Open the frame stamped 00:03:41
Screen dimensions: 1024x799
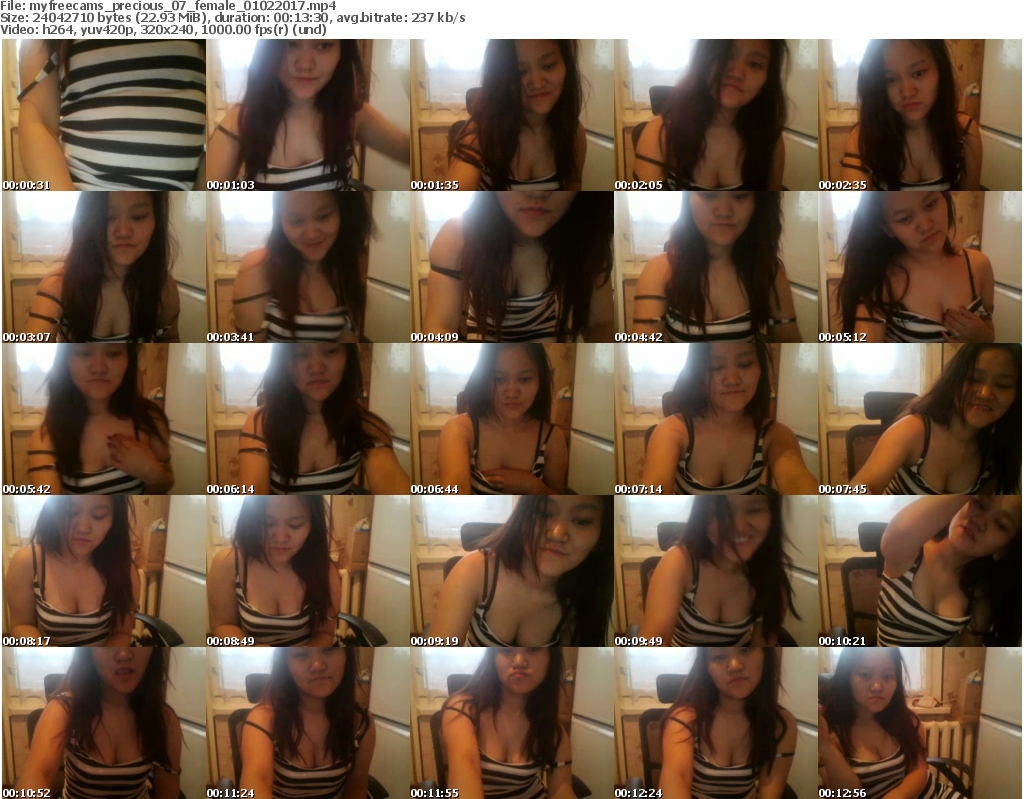[x=308, y=267]
